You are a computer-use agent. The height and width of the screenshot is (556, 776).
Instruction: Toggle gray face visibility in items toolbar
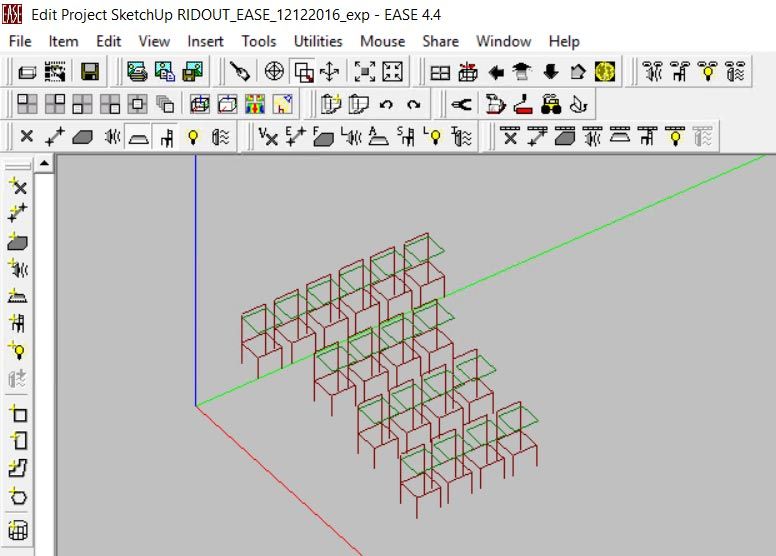[x=83, y=137]
